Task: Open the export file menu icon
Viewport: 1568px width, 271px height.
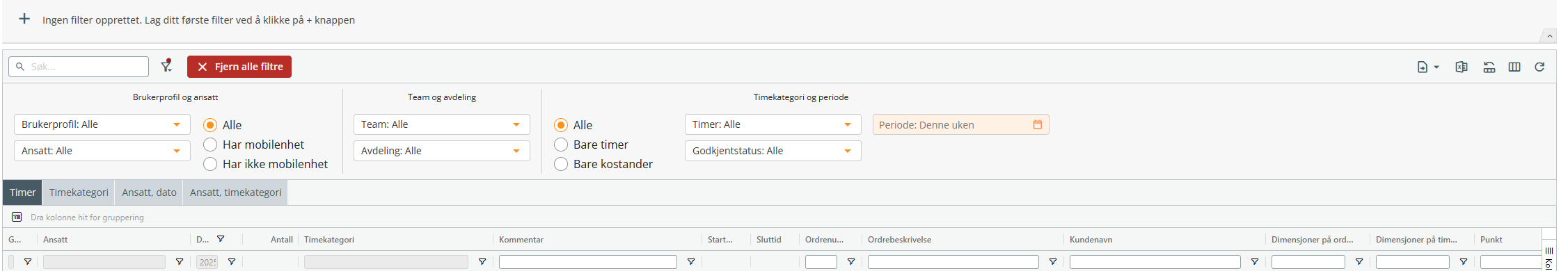Action: (x=1427, y=67)
